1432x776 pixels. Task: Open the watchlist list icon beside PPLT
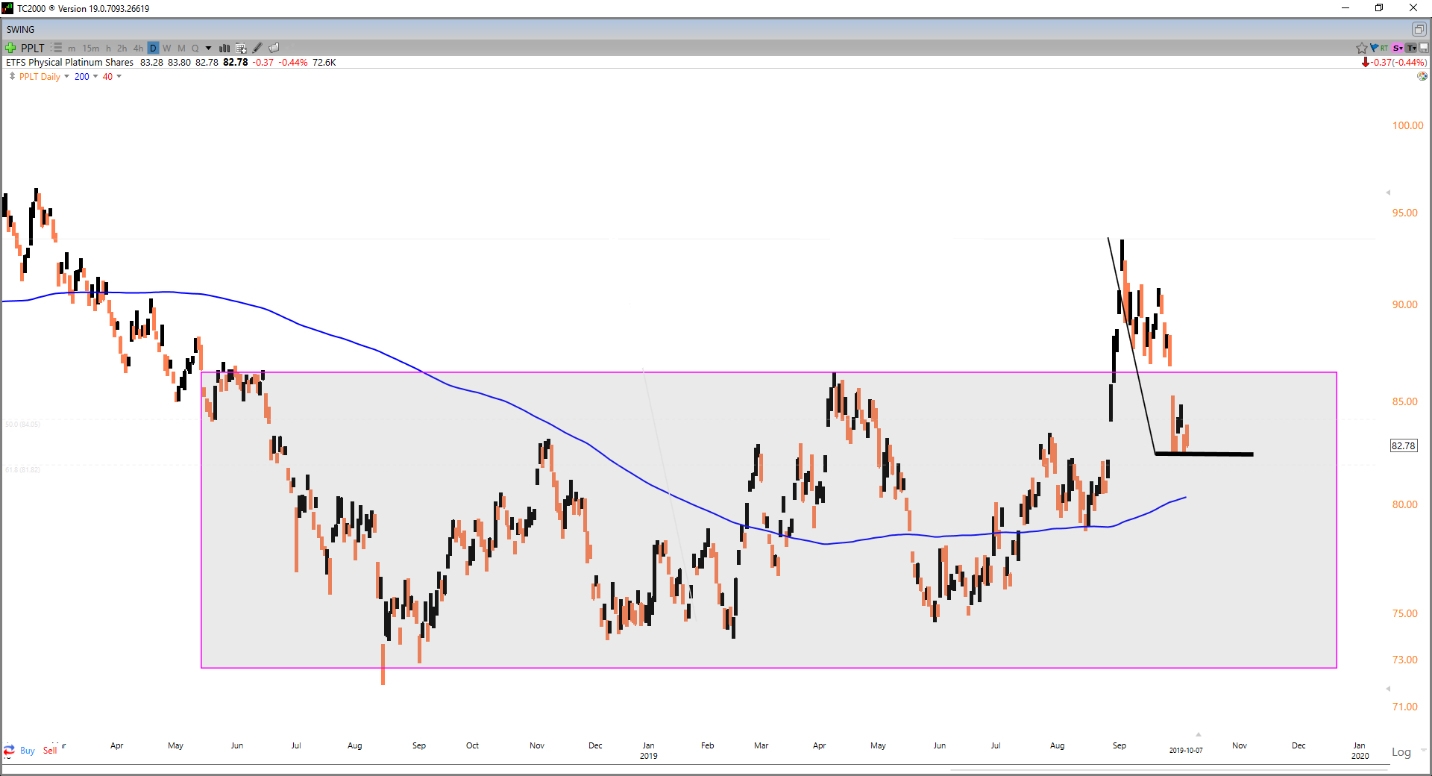pyautogui.click(x=56, y=48)
